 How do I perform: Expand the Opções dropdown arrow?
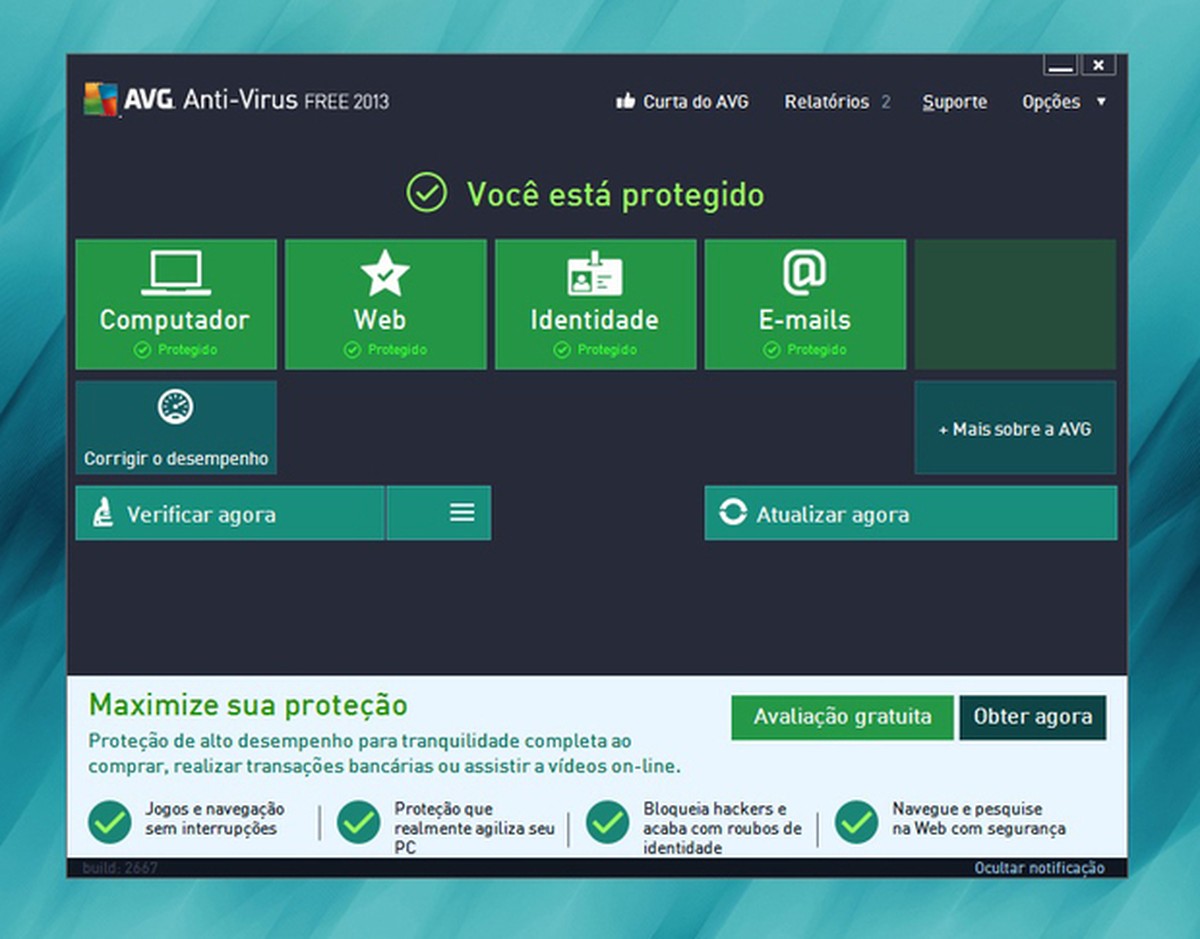[x=1101, y=102]
